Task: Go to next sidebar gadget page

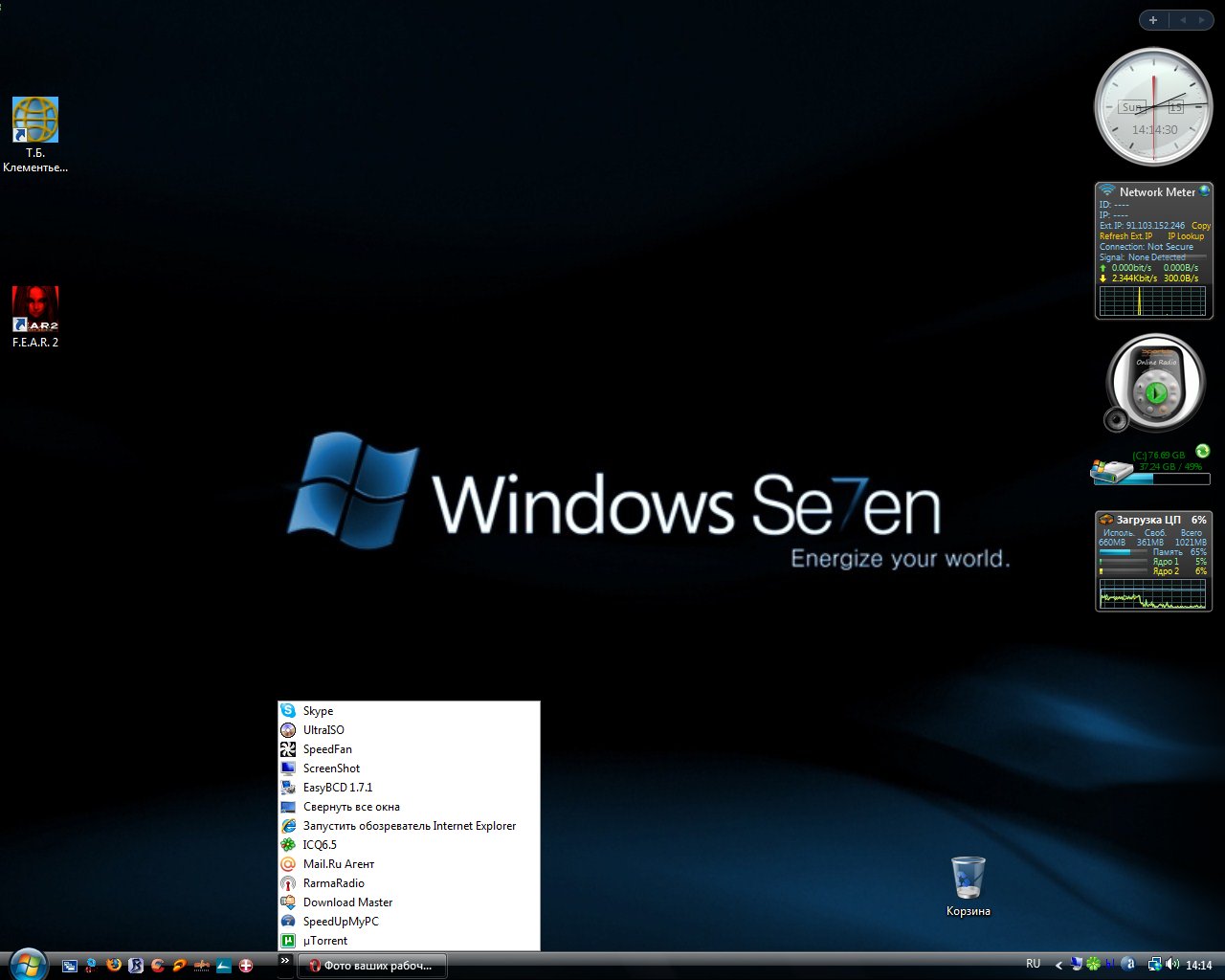Action: click(x=1202, y=20)
